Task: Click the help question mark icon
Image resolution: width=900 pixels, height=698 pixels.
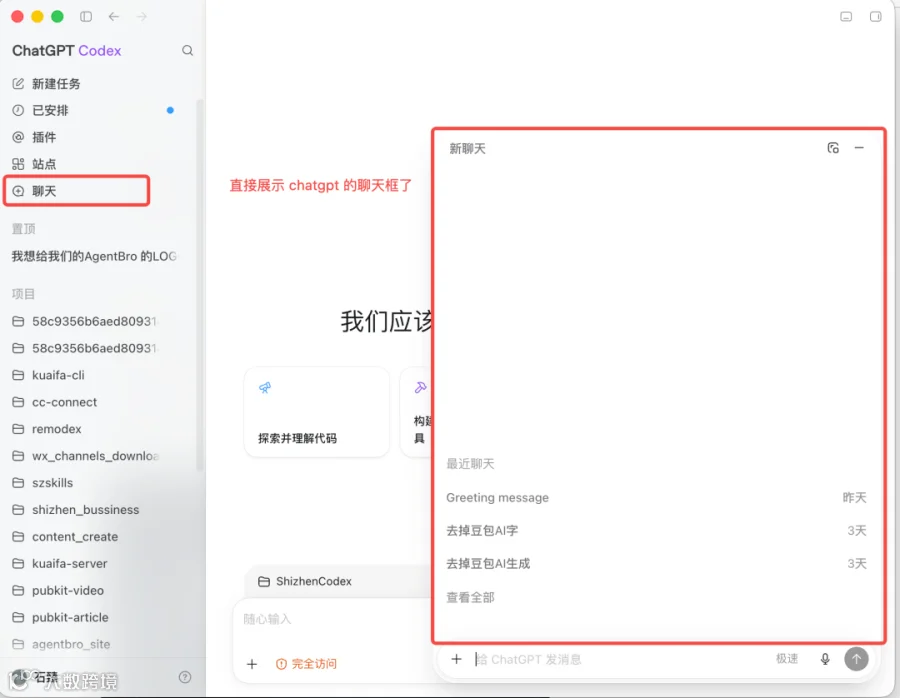Action: 185,677
